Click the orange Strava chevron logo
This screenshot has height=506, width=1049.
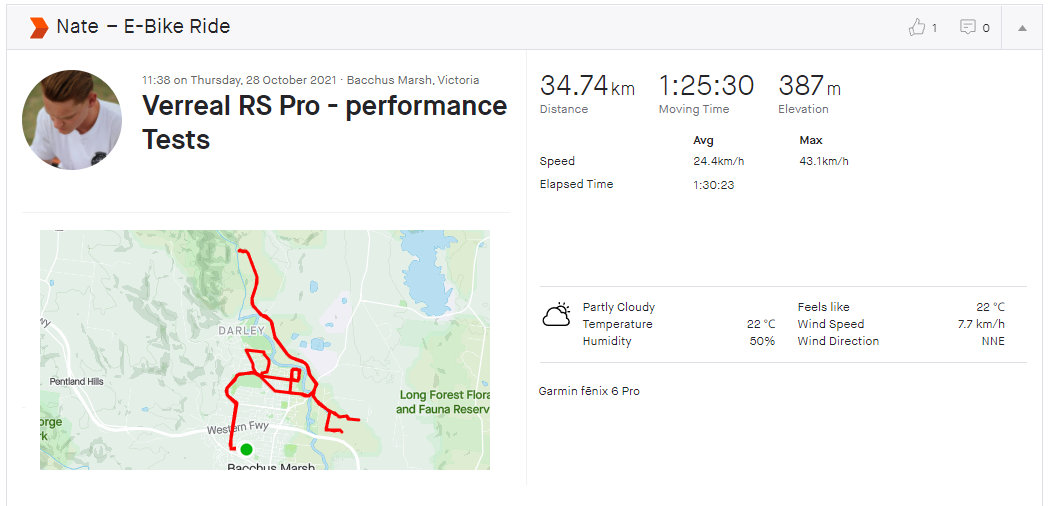39,27
